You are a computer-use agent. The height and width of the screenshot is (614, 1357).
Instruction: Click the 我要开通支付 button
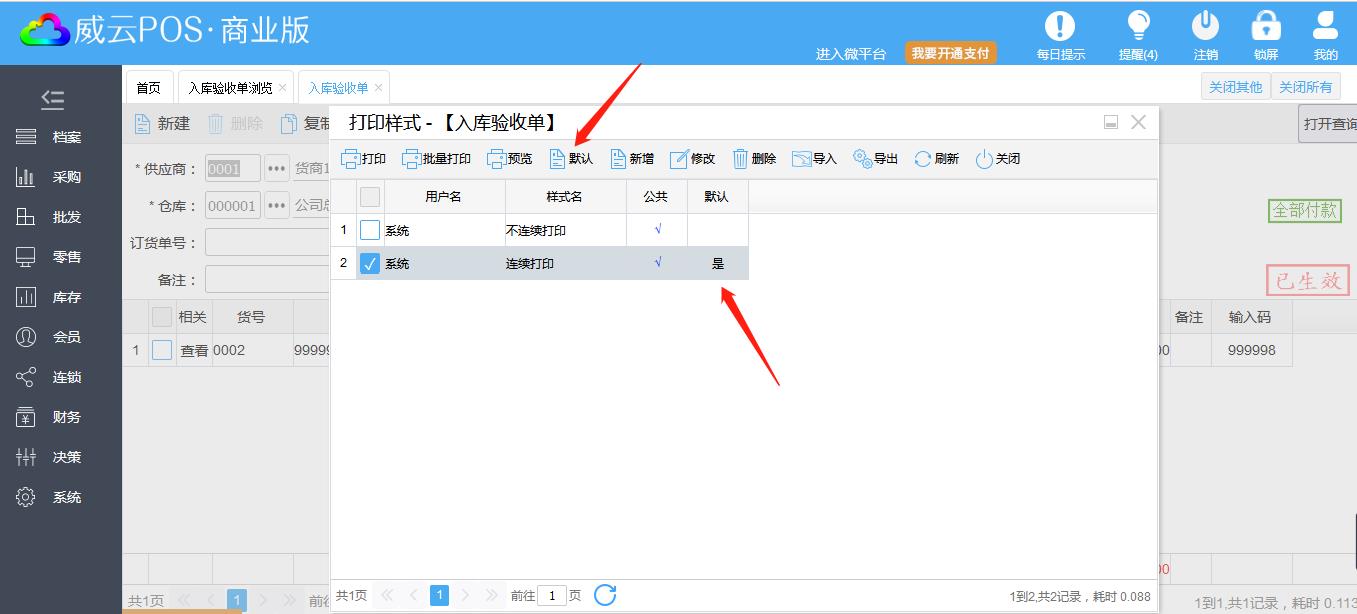click(x=951, y=53)
